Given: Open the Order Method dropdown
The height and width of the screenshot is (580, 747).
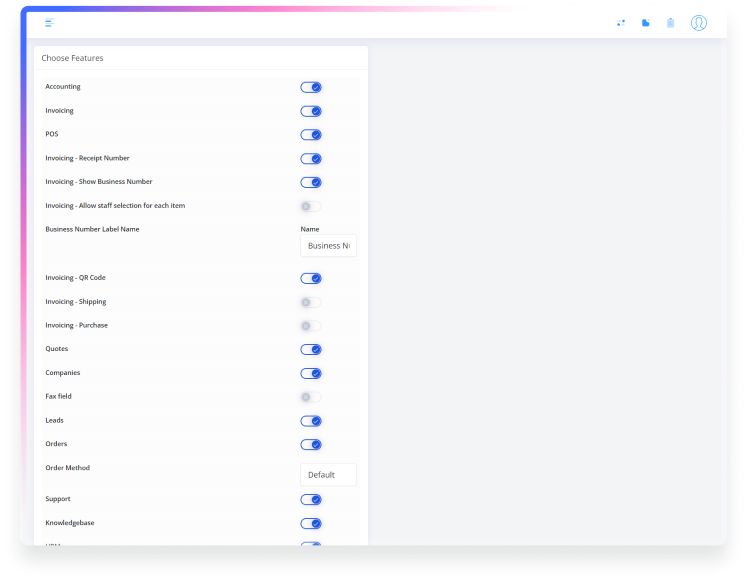Looking at the screenshot, I should tap(328, 475).
